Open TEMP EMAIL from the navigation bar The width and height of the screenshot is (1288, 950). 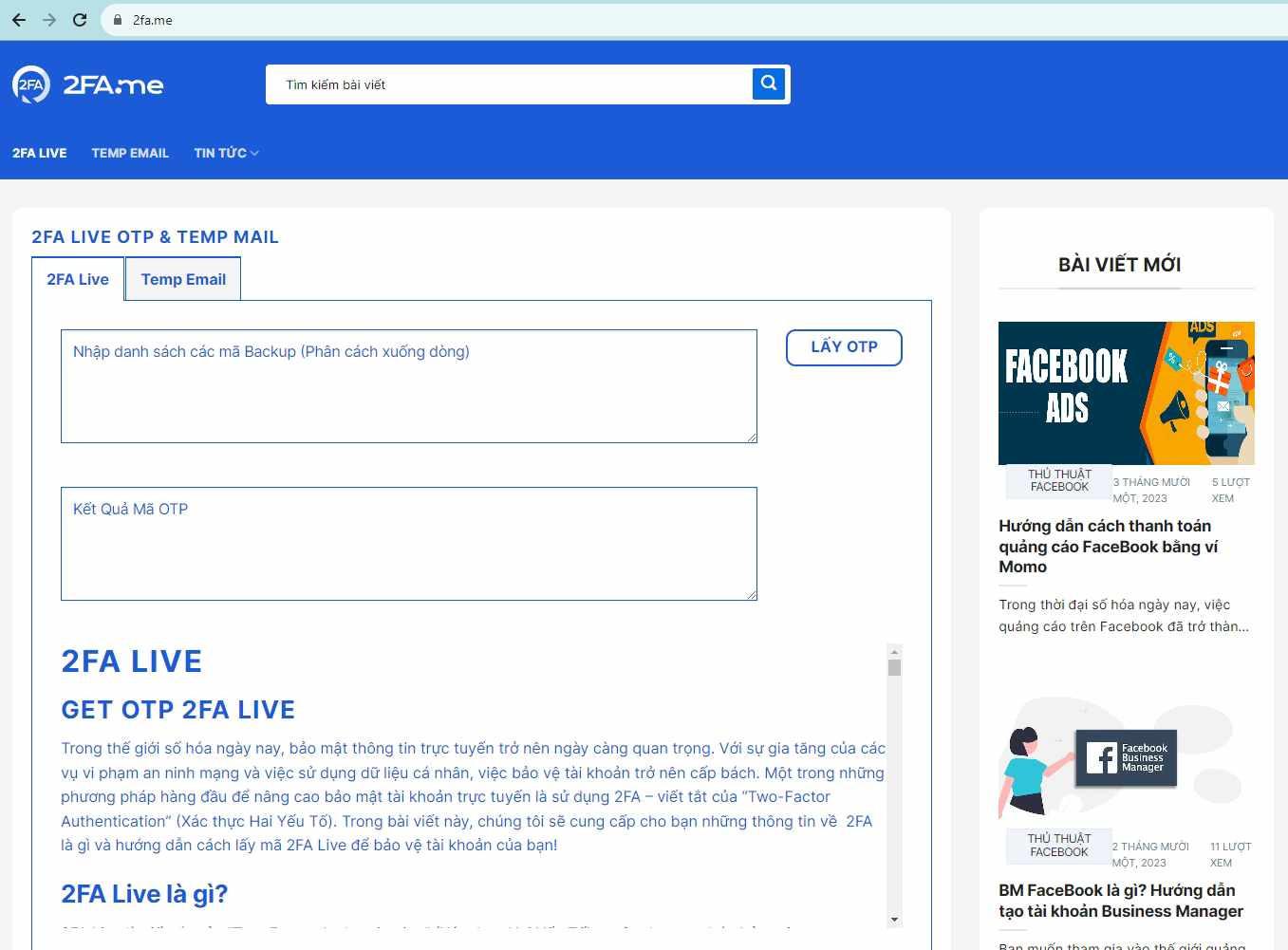pos(130,153)
